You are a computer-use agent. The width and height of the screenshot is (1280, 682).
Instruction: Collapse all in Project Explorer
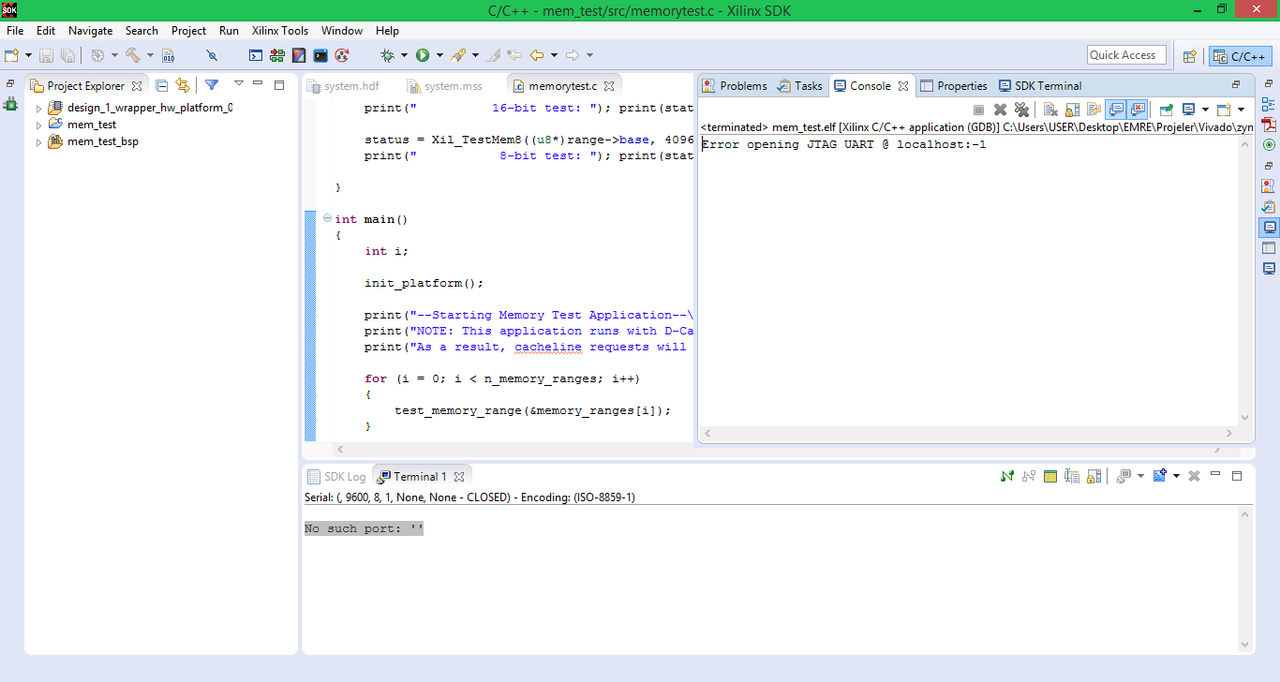161,85
